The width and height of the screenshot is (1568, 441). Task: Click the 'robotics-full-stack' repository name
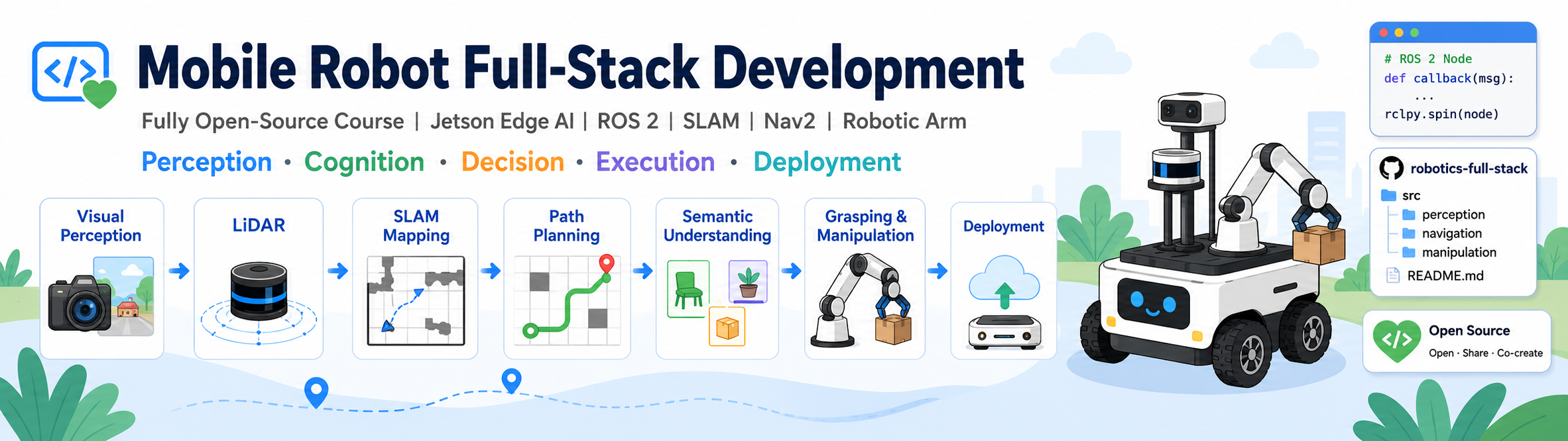[1469, 168]
